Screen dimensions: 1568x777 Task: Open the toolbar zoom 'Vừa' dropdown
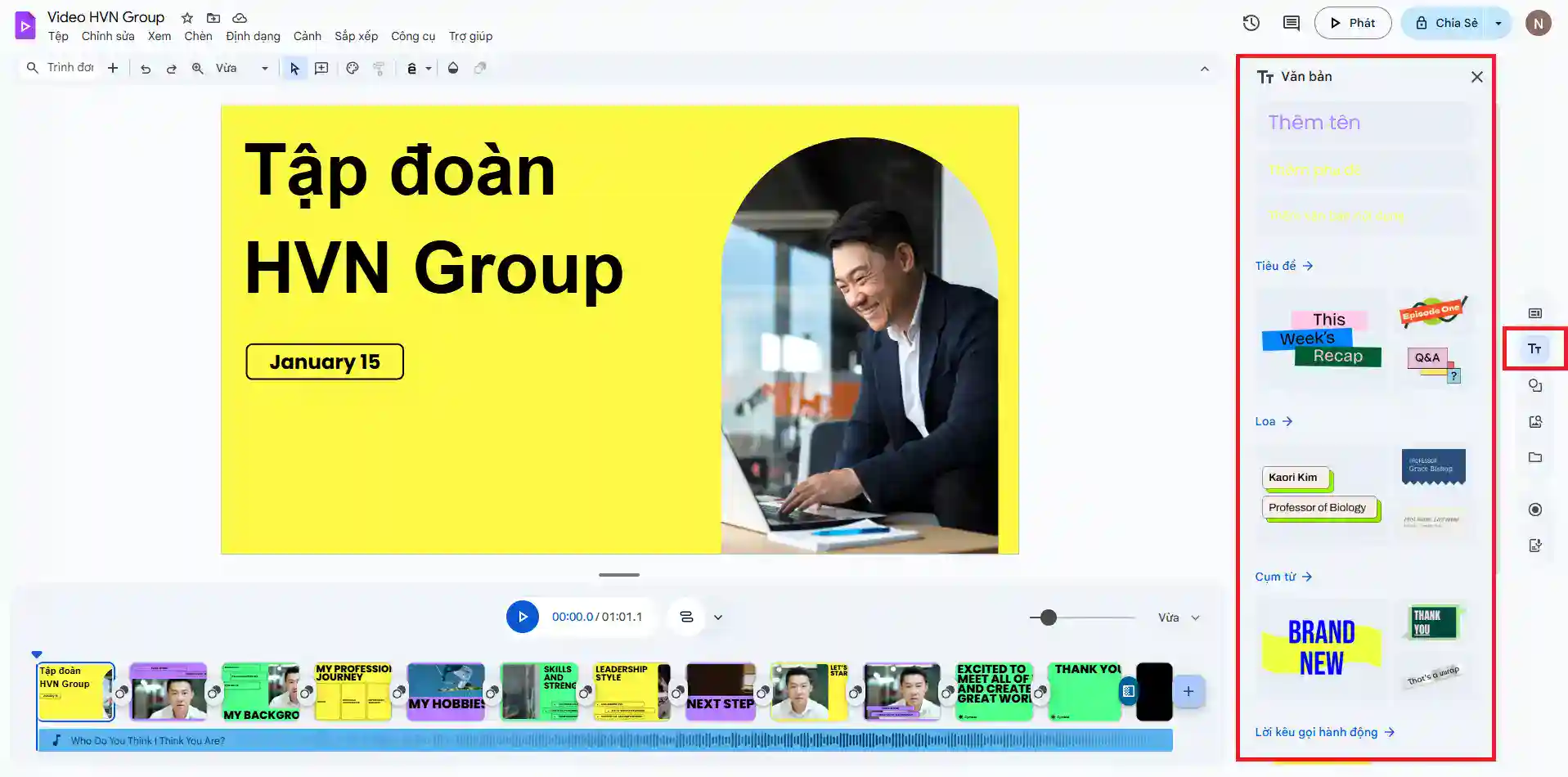[x=241, y=69]
